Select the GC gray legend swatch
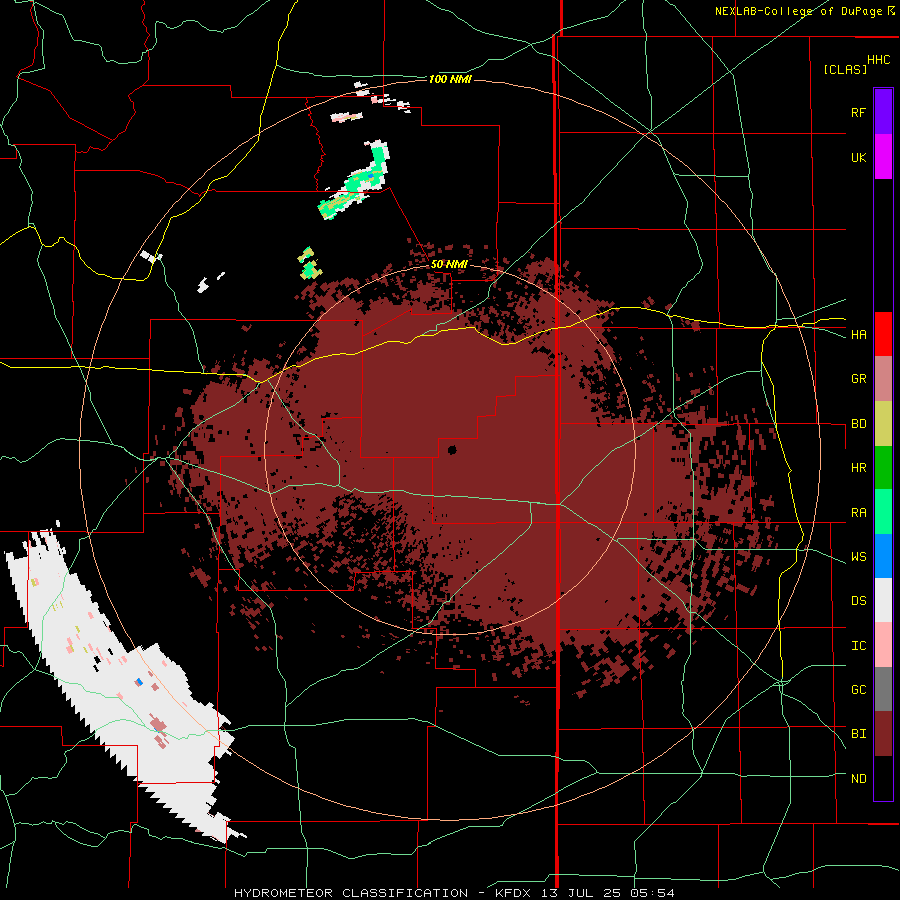Image resolution: width=900 pixels, height=900 pixels. (883, 689)
